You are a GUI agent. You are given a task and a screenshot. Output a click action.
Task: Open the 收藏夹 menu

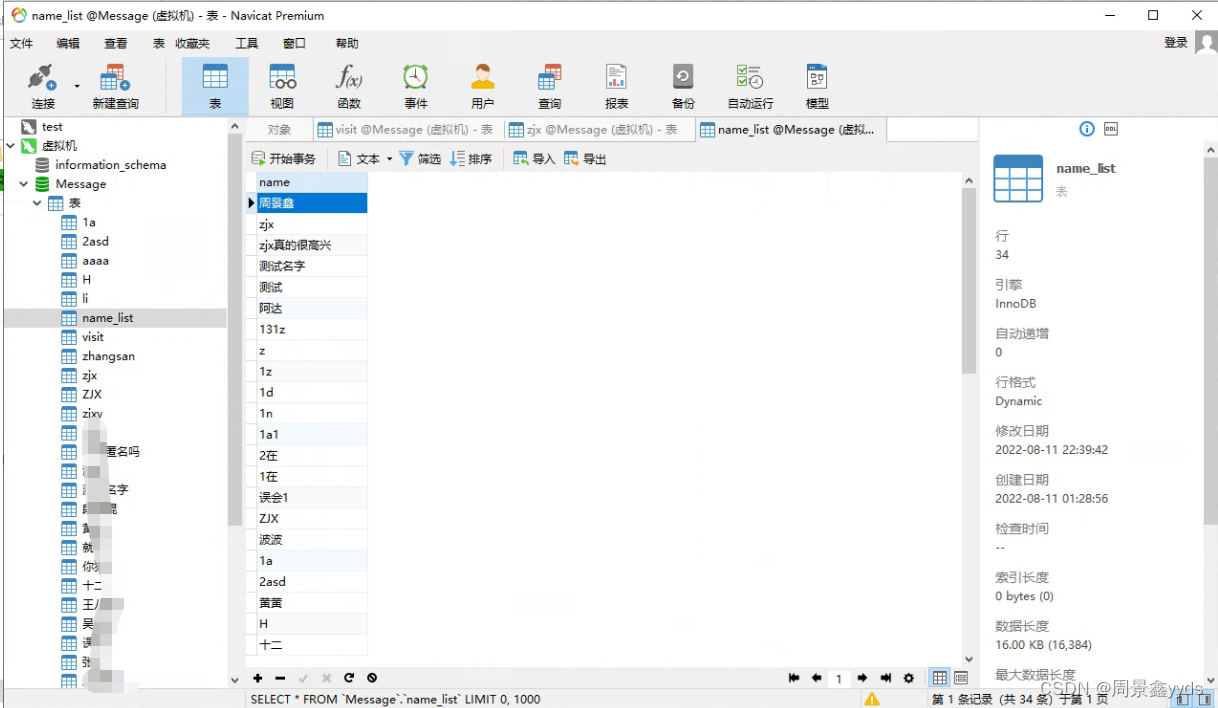click(x=193, y=43)
